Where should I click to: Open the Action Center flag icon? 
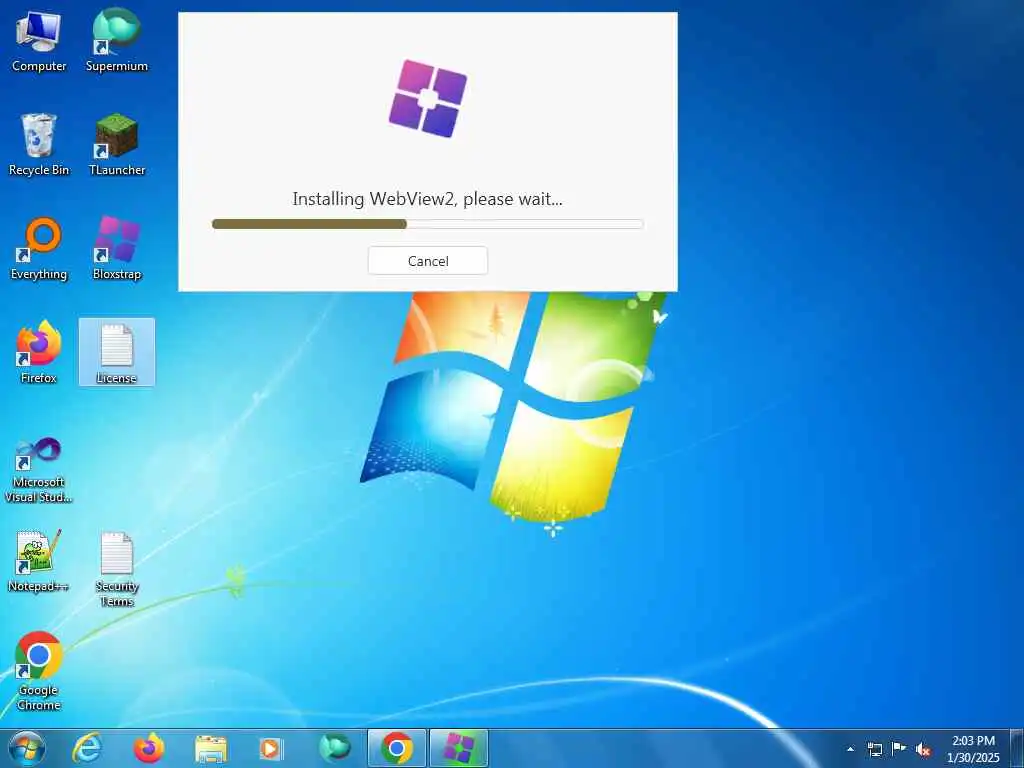pos(899,749)
